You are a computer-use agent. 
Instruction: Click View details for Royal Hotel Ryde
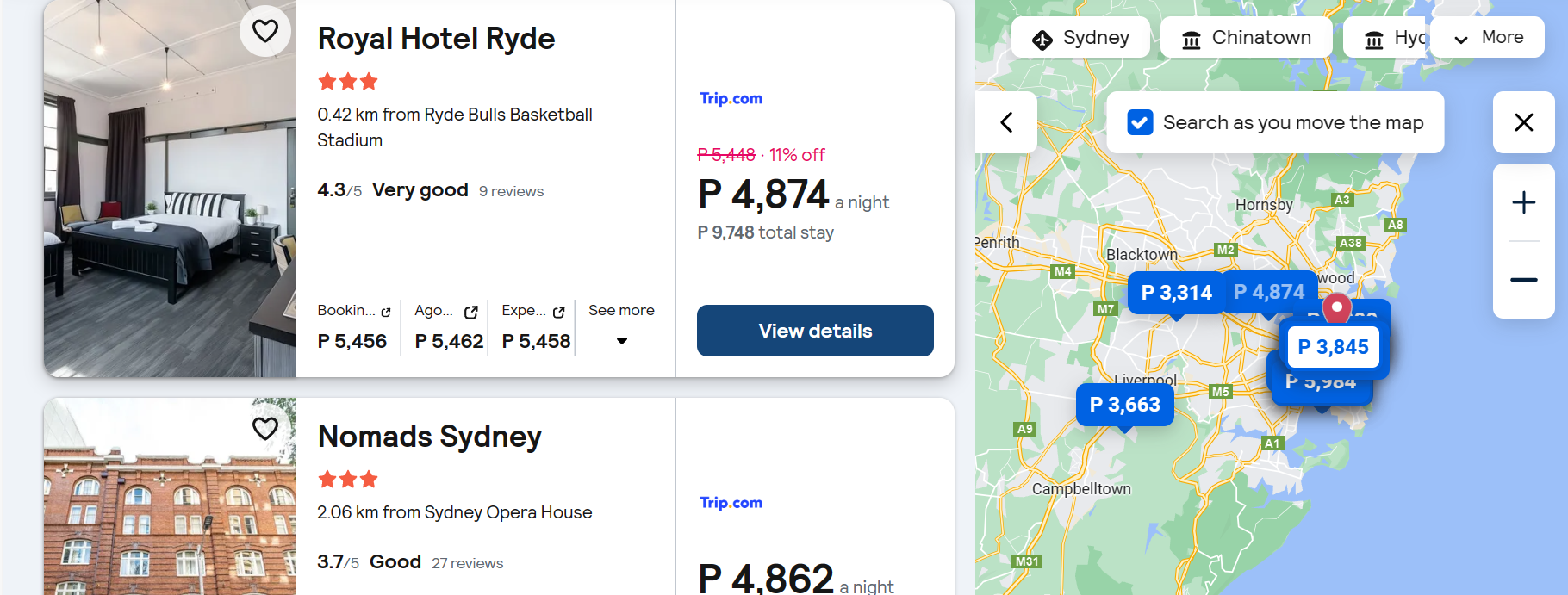815,331
